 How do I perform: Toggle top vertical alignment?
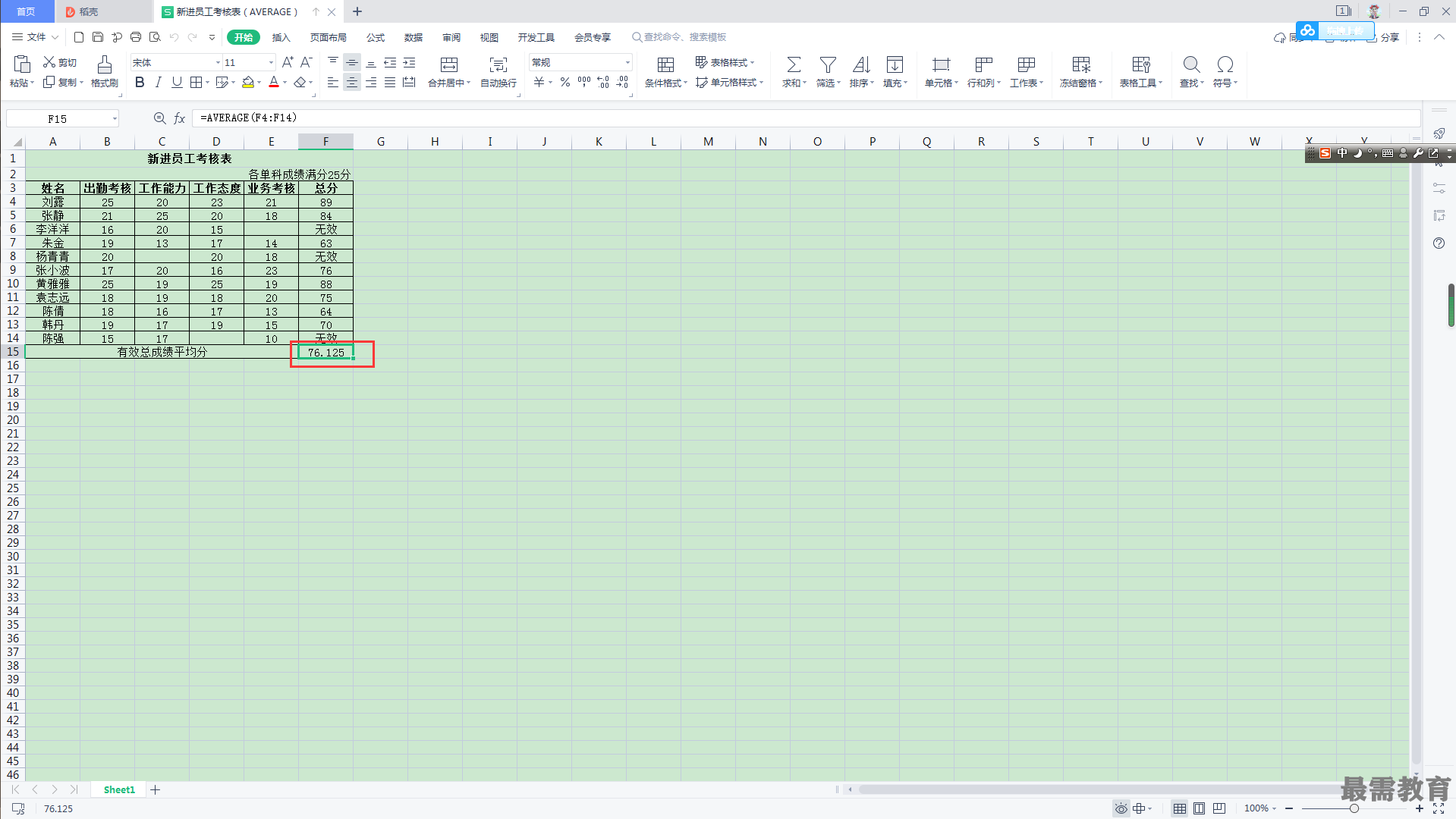(333, 62)
